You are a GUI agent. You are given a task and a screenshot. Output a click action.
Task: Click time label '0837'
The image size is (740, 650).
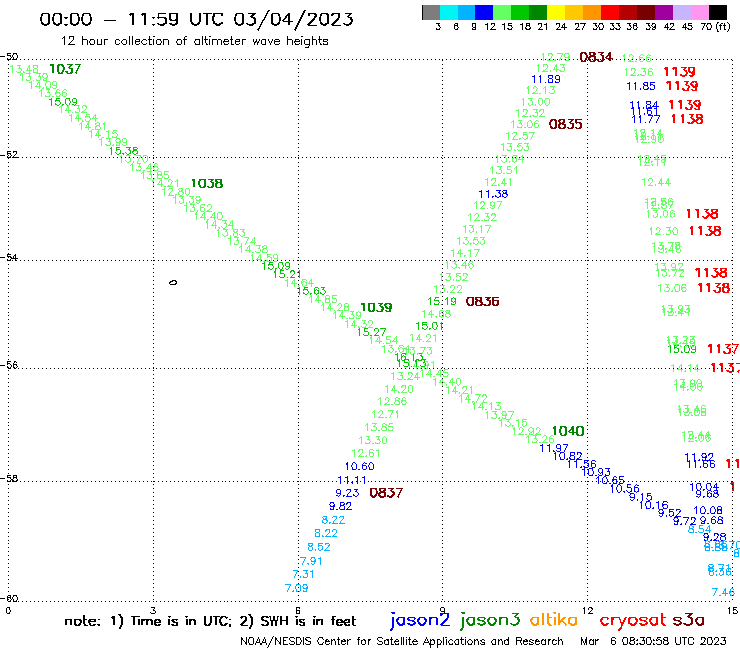[x=386, y=493]
